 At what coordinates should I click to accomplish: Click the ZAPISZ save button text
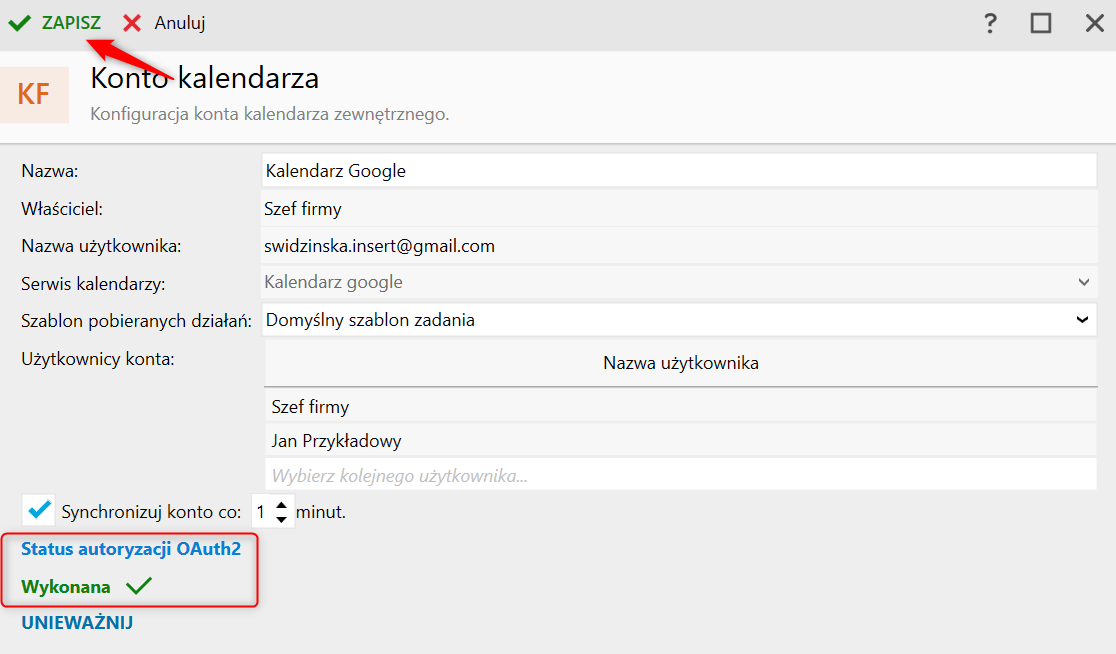point(71,23)
